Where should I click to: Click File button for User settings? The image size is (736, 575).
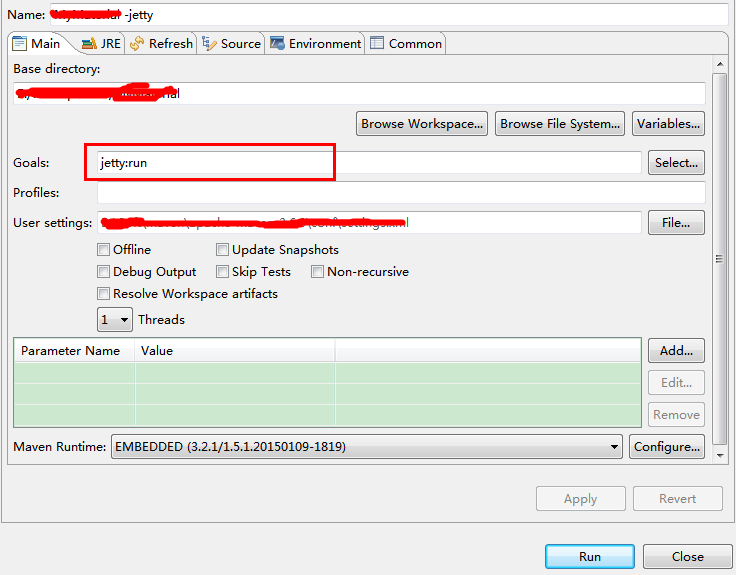point(676,222)
